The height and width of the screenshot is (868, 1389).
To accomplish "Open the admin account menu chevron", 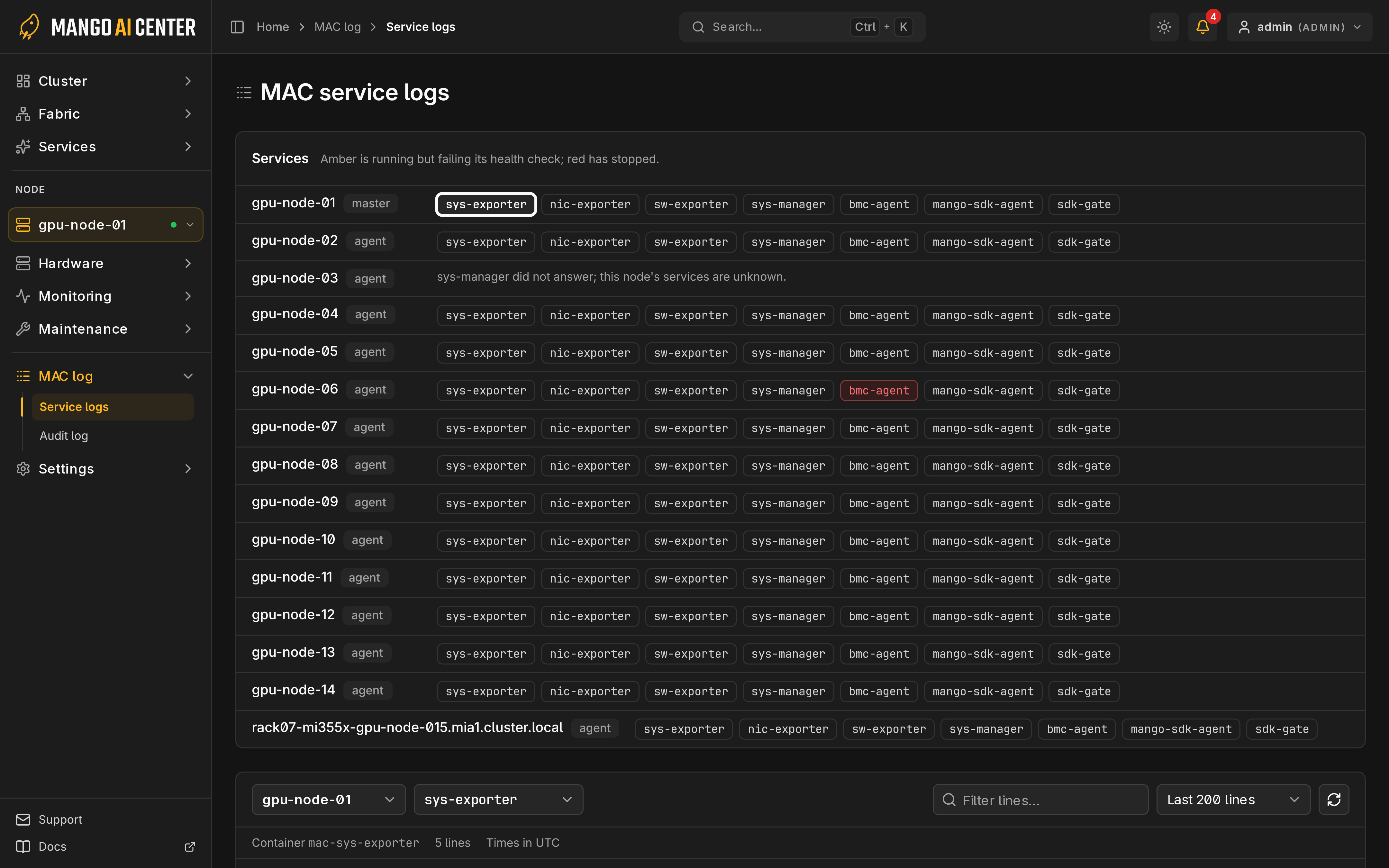I will tap(1357, 27).
